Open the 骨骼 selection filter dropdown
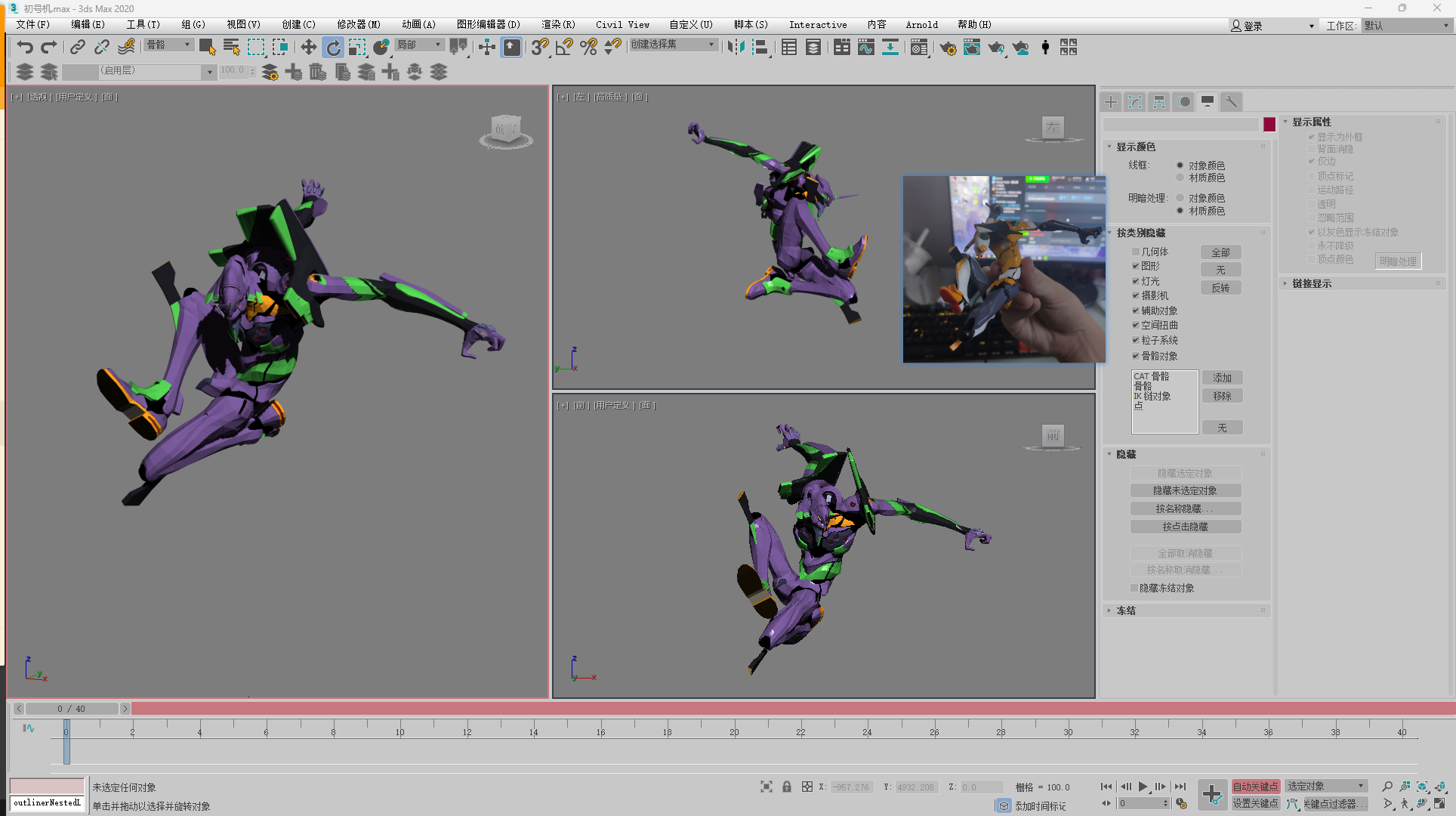 [168, 45]
